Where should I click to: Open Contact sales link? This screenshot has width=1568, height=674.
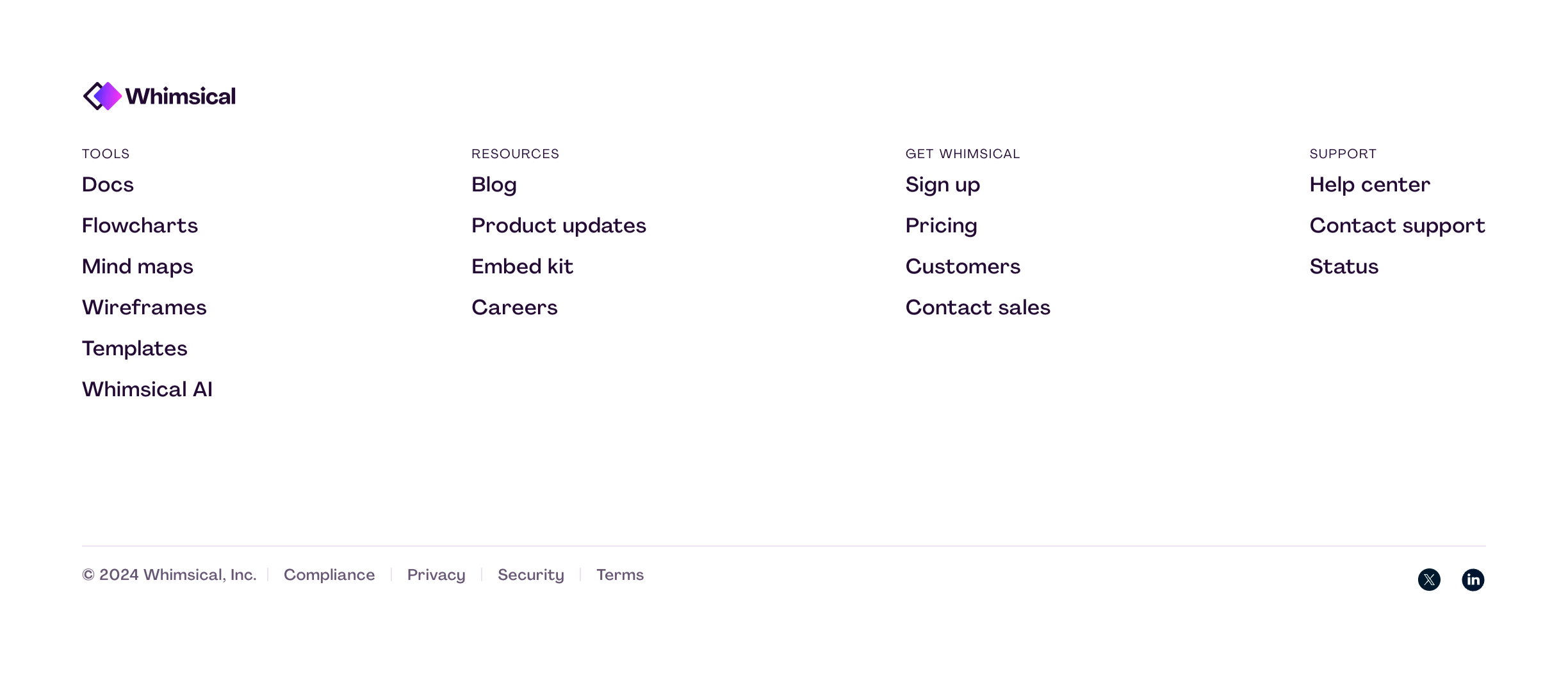pos(977,308)
